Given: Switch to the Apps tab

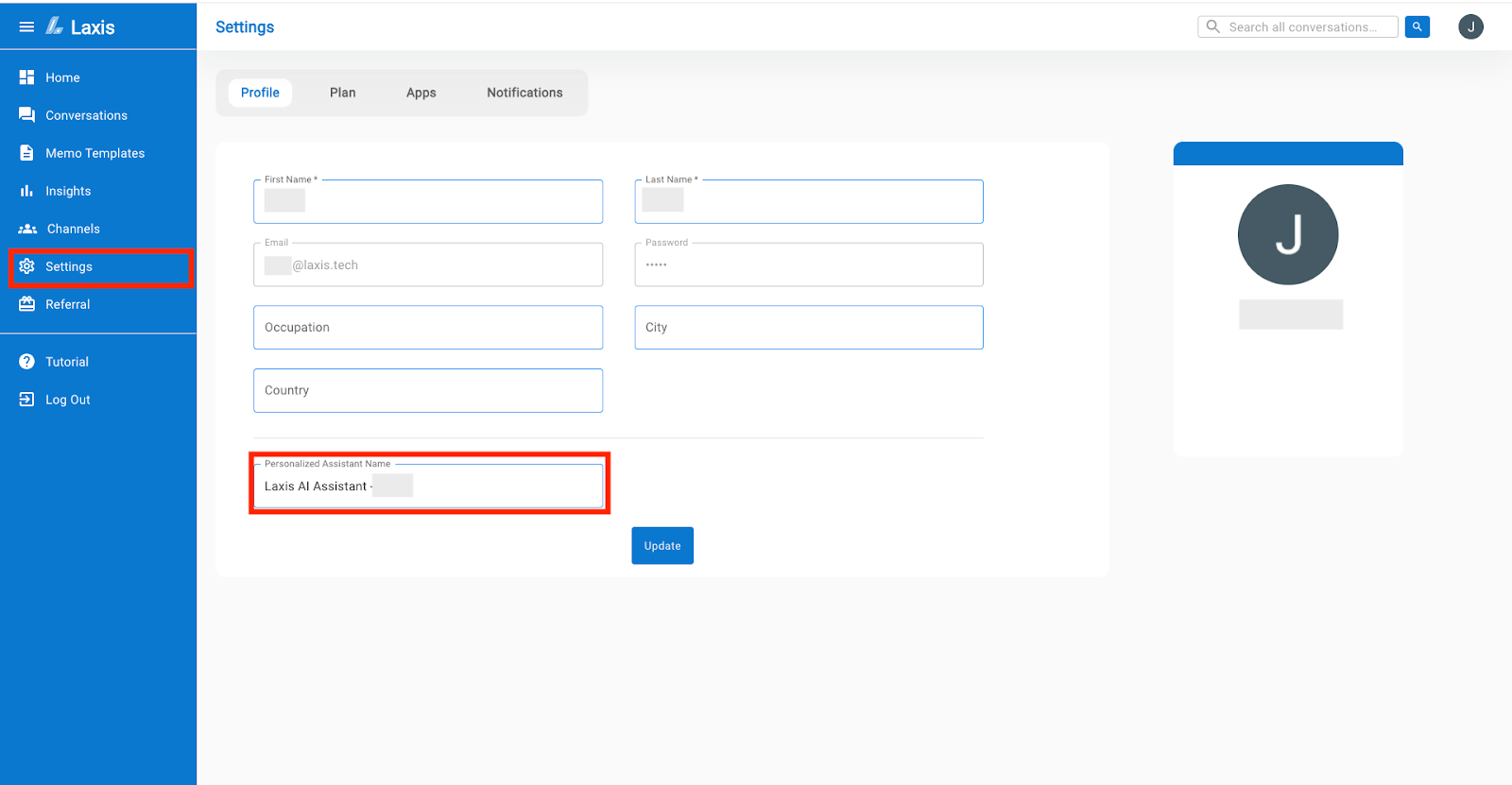Looking at the screenshot, I should tap(421, 93).
